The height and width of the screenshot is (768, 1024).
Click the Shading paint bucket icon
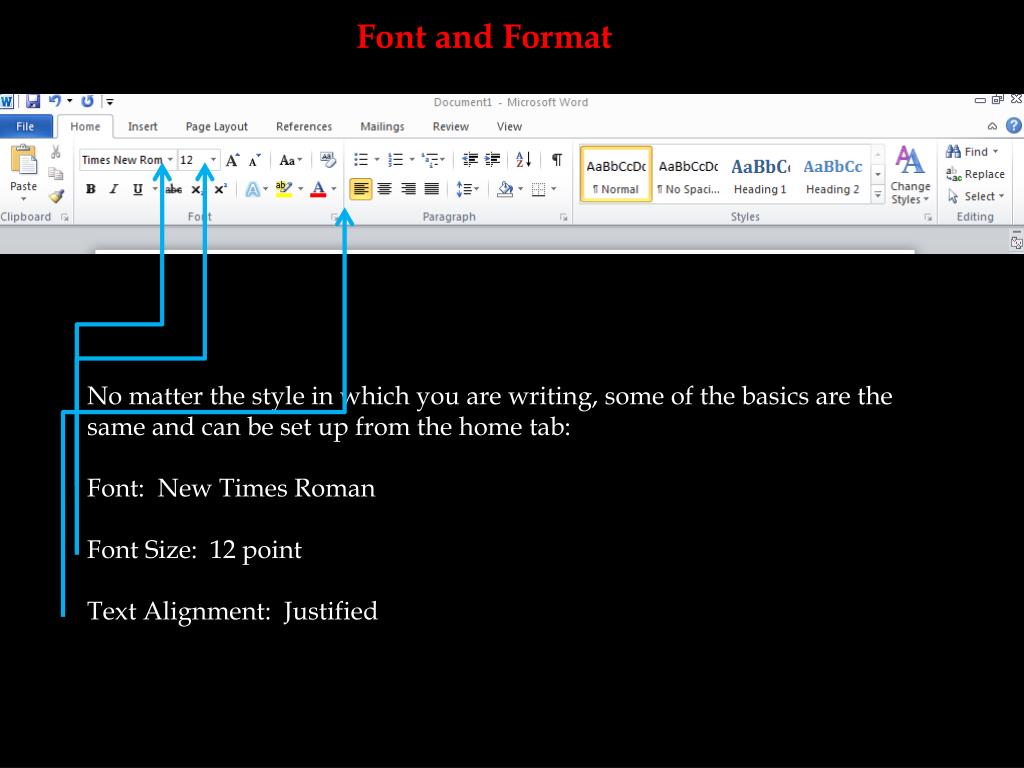coord(505,189)
